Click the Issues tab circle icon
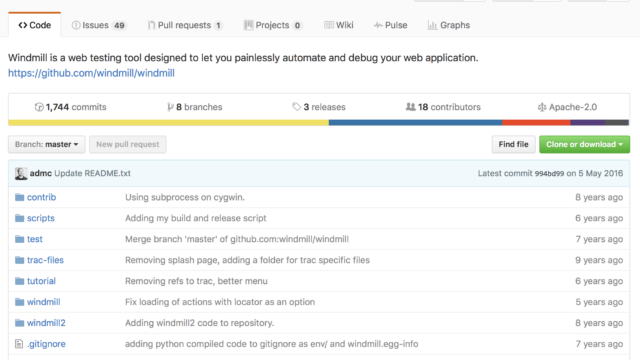 coord(76,25)
